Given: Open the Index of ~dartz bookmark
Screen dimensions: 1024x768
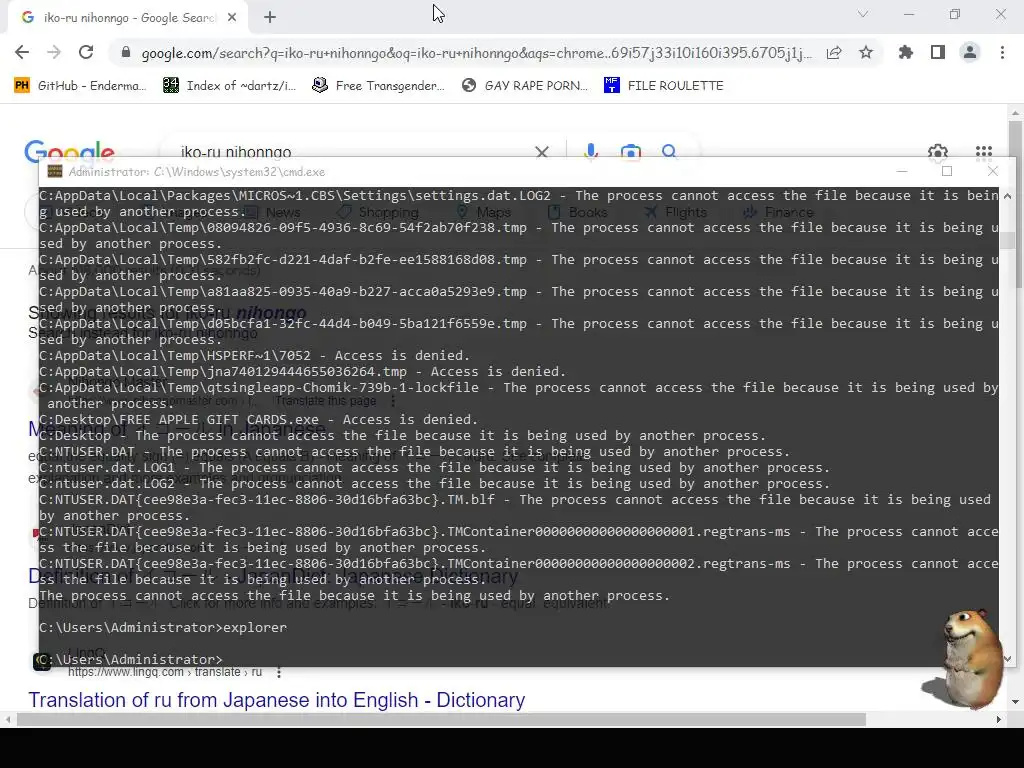Looking at the screenshot, I should pyautogui.click(x=229, y=86).
